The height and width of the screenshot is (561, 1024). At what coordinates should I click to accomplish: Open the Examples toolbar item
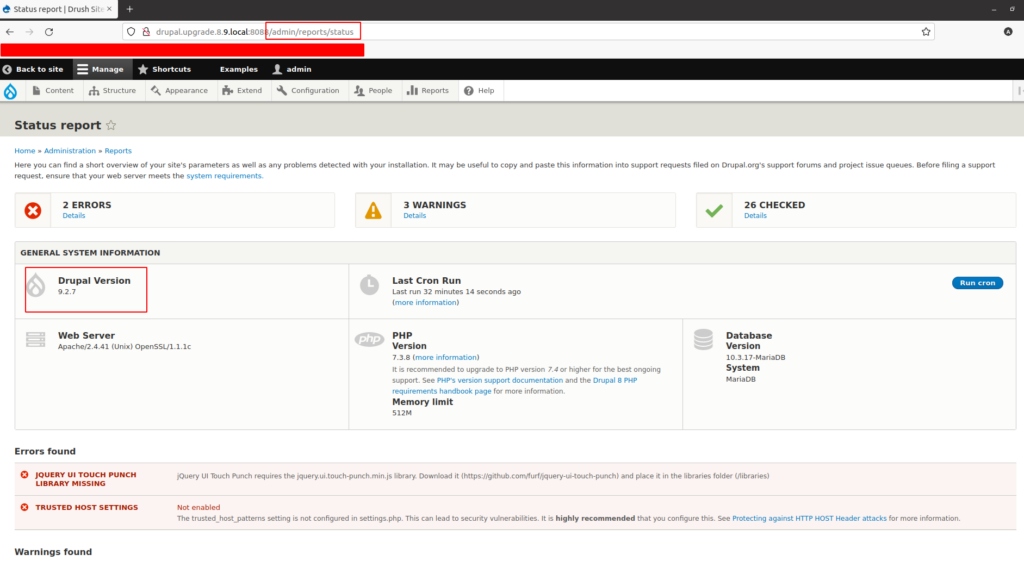(x=238, y=69)
